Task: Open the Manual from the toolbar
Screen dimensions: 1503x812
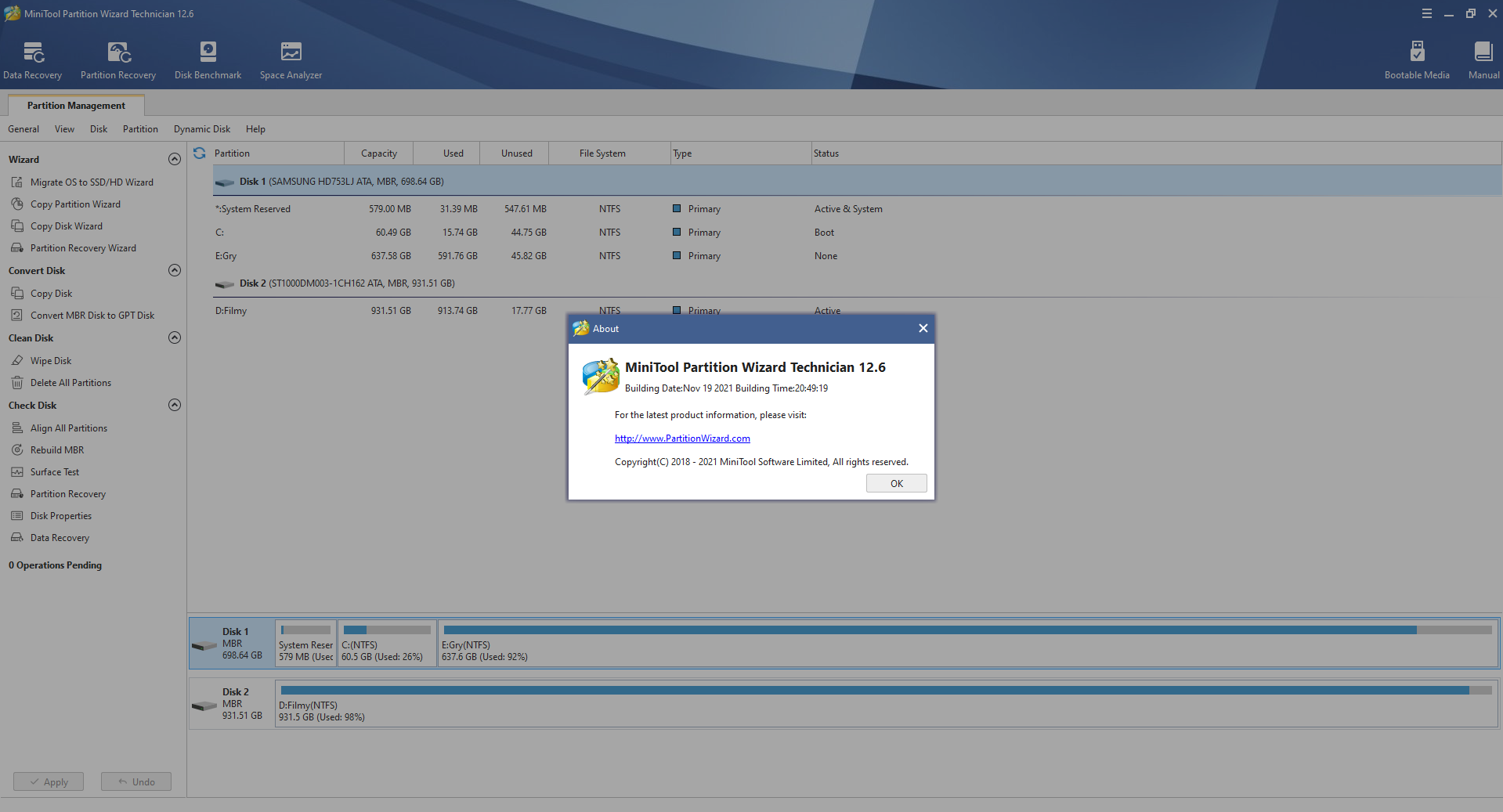Action: click(1483, 61)
